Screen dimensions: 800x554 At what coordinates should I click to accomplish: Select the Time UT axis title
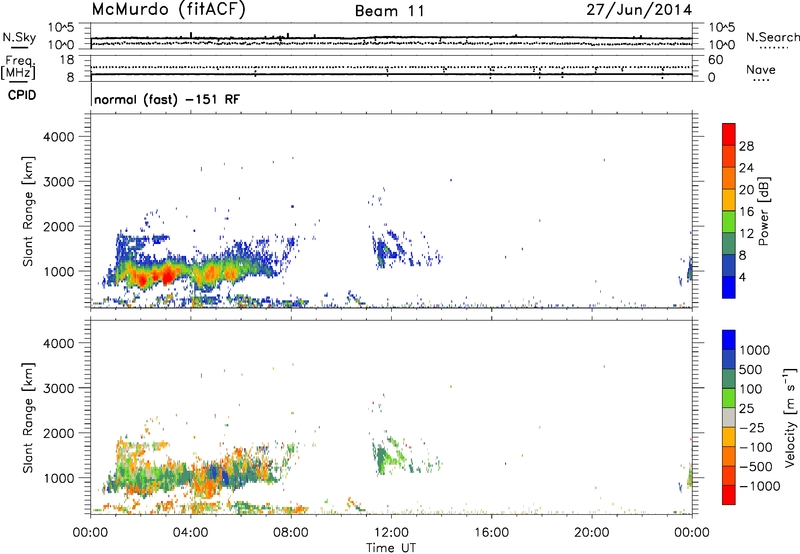(391, 548)
